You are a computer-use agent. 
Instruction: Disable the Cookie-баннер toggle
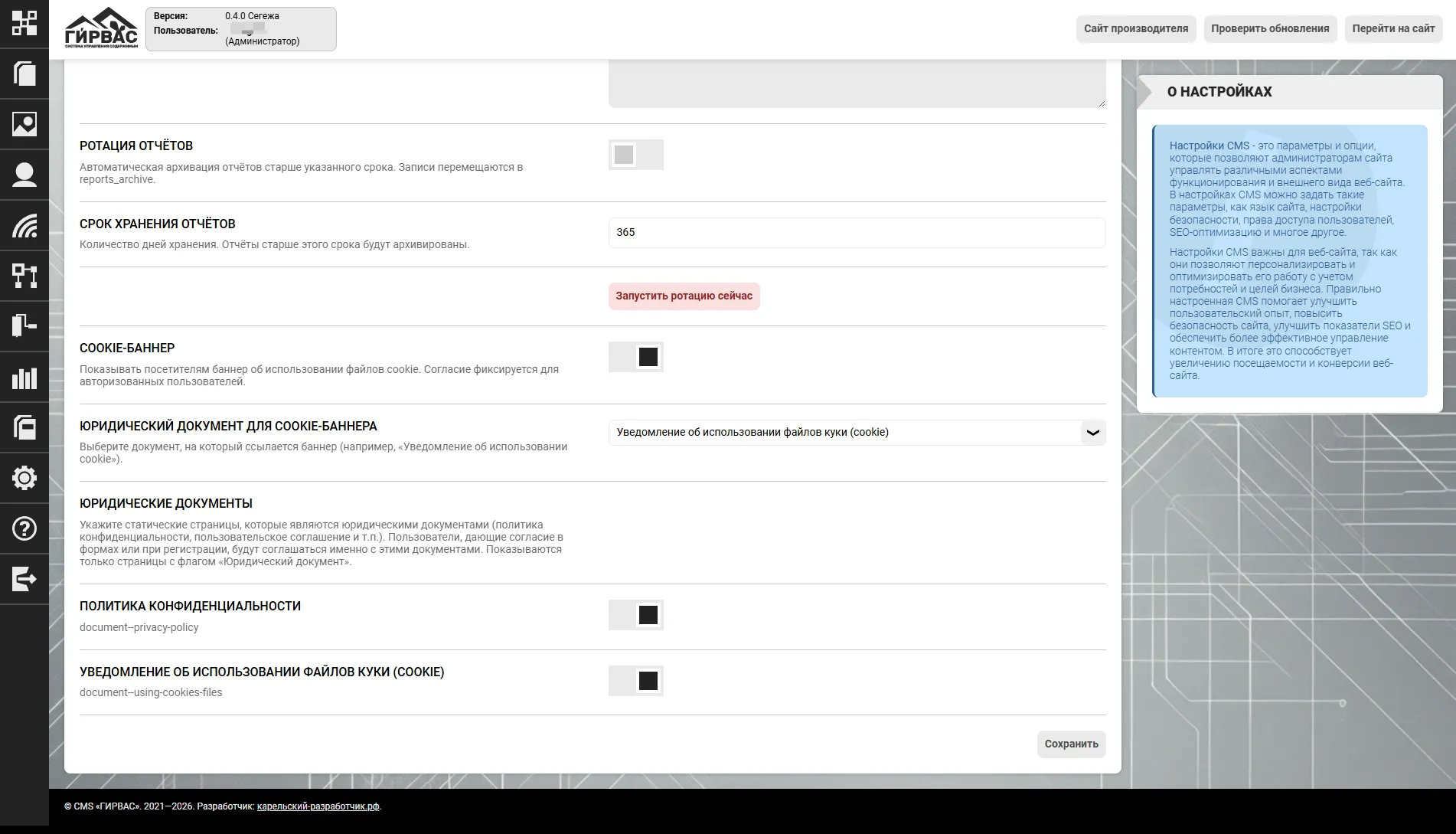pyautogui.click(x=635, y=357)
